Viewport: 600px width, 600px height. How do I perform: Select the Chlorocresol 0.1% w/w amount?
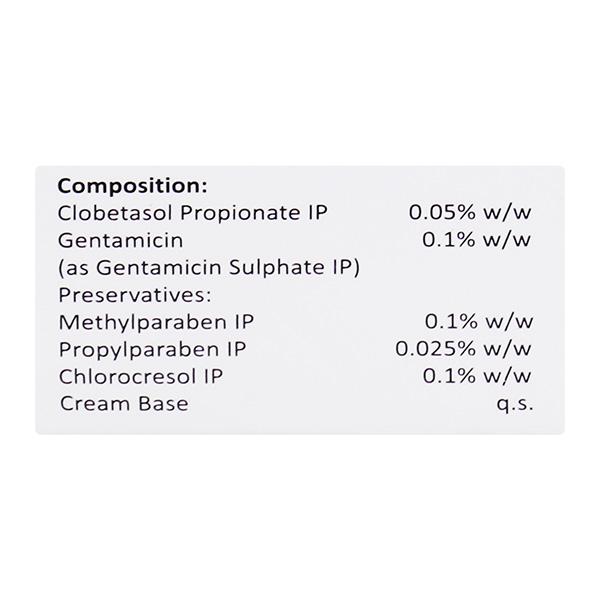pyautogui.click(x=478, y=377)
